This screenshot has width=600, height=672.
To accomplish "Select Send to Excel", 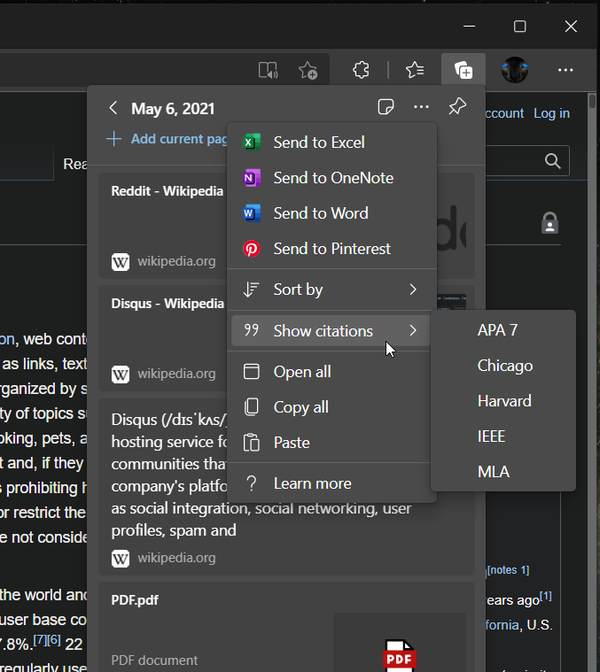I will [x=319, y=143].
